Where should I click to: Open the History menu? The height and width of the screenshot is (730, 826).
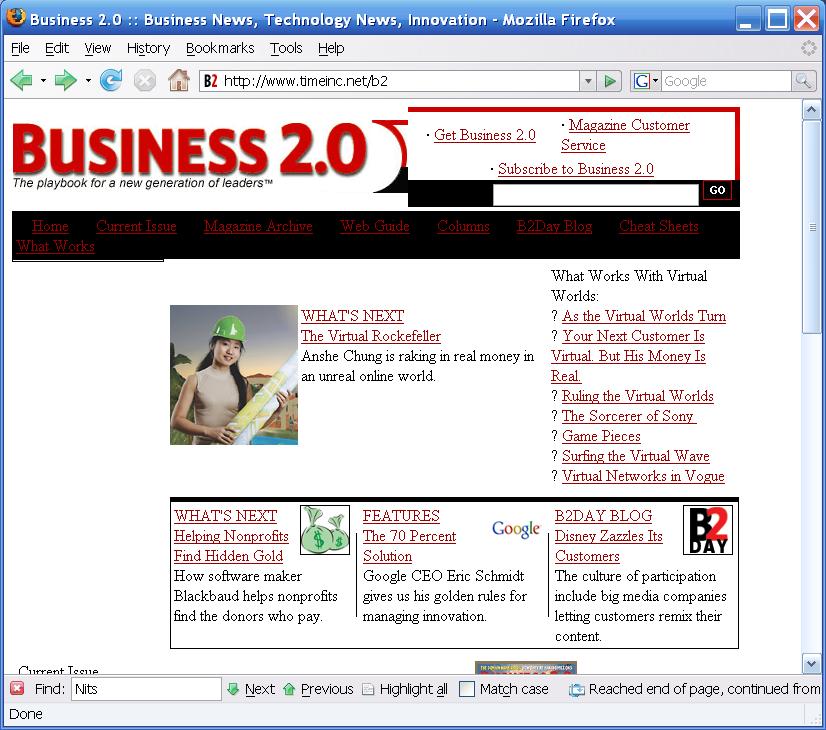click(x=148, y=48)
